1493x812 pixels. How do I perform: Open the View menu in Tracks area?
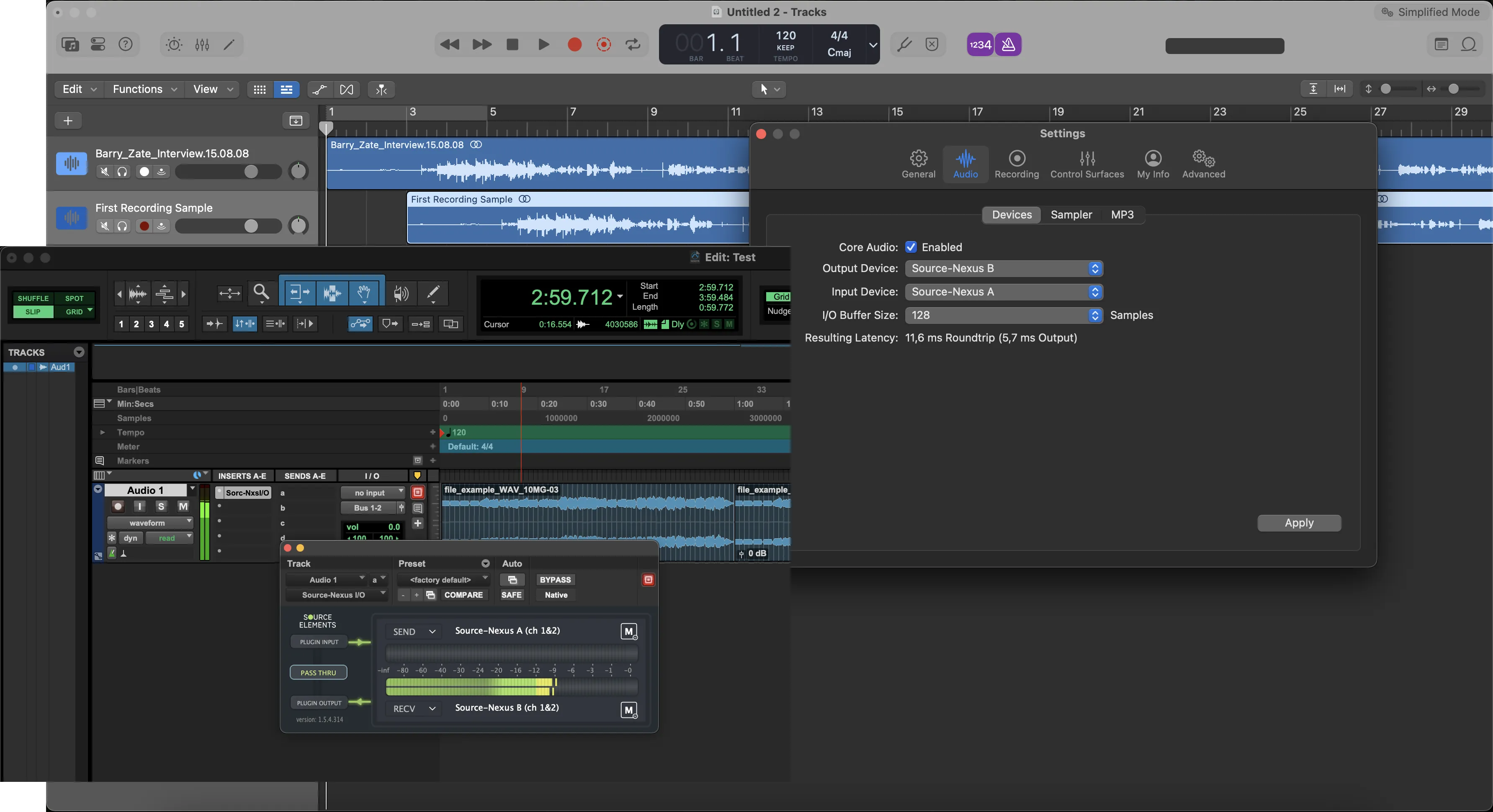pos(213,89)
